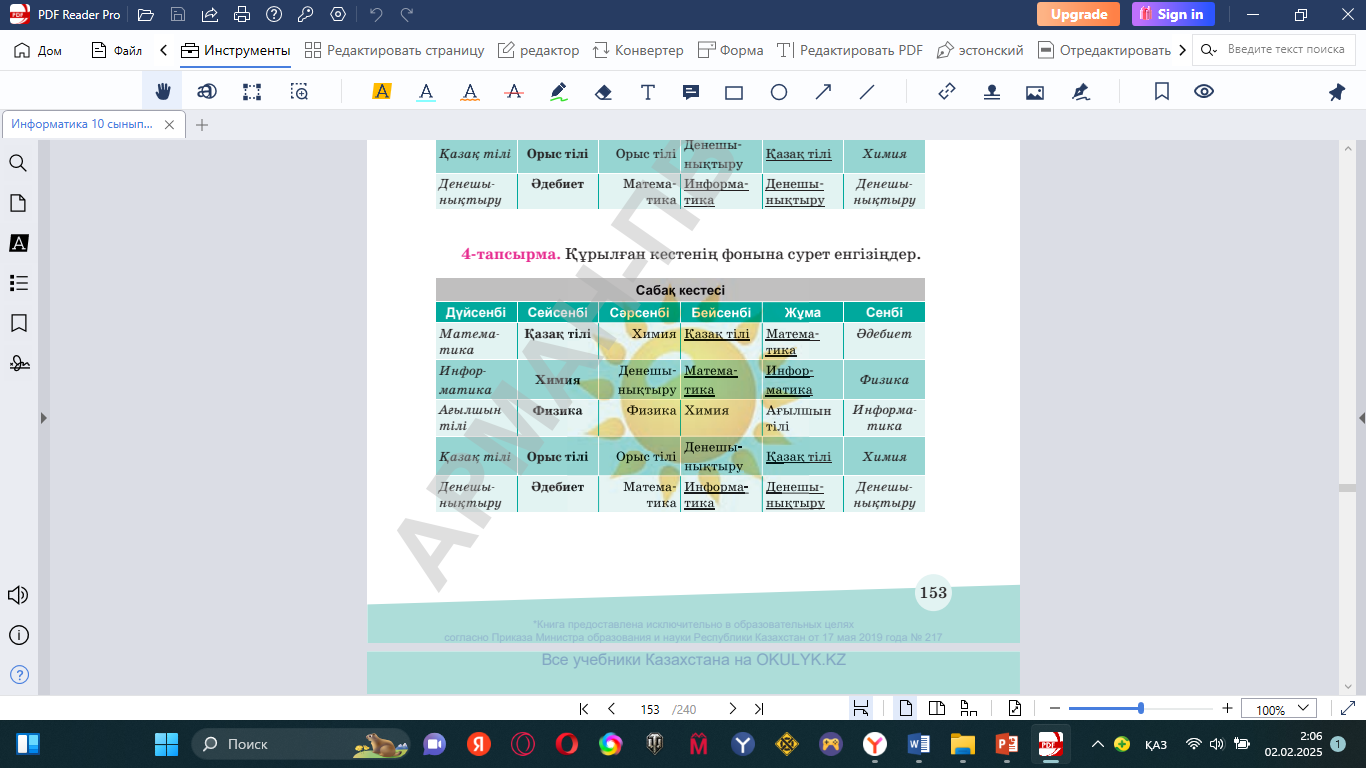Open the Файл menu

pos(117,50)
